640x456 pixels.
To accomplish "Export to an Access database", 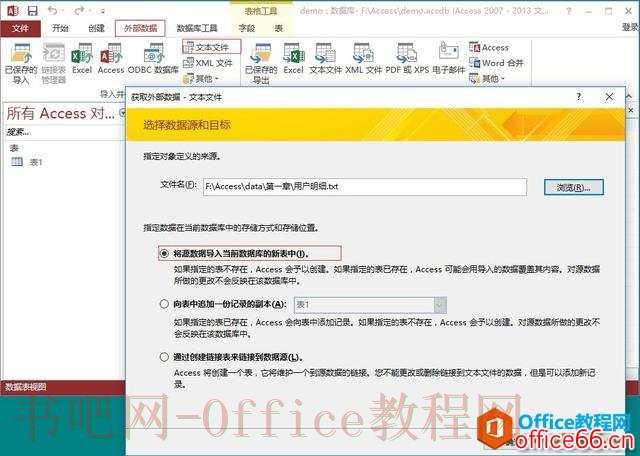I will [x=489, y=47].
